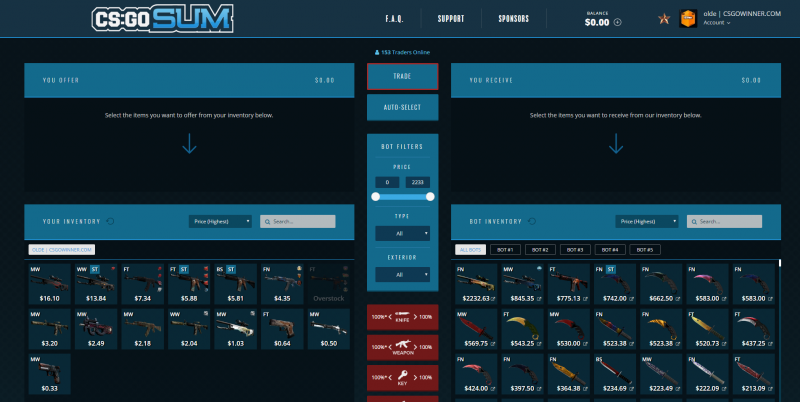
Task: Open Bot Inventory sort dropdown Price (Highest)
Action: tap(646, 221)
